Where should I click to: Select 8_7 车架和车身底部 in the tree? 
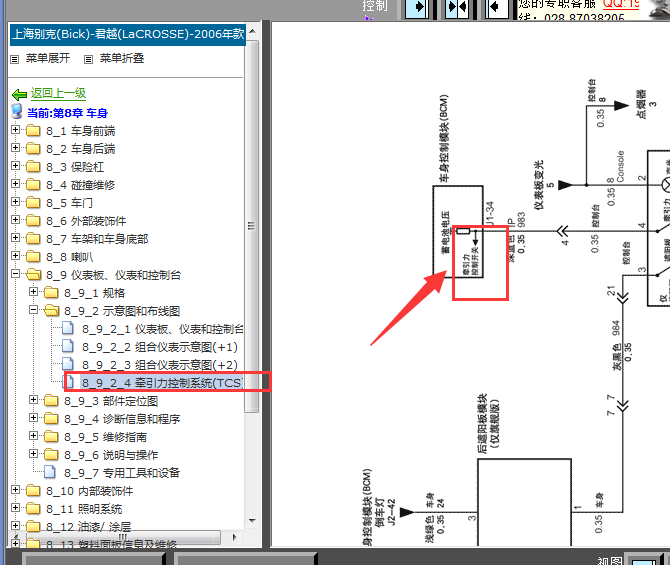[x=97, y=239]
